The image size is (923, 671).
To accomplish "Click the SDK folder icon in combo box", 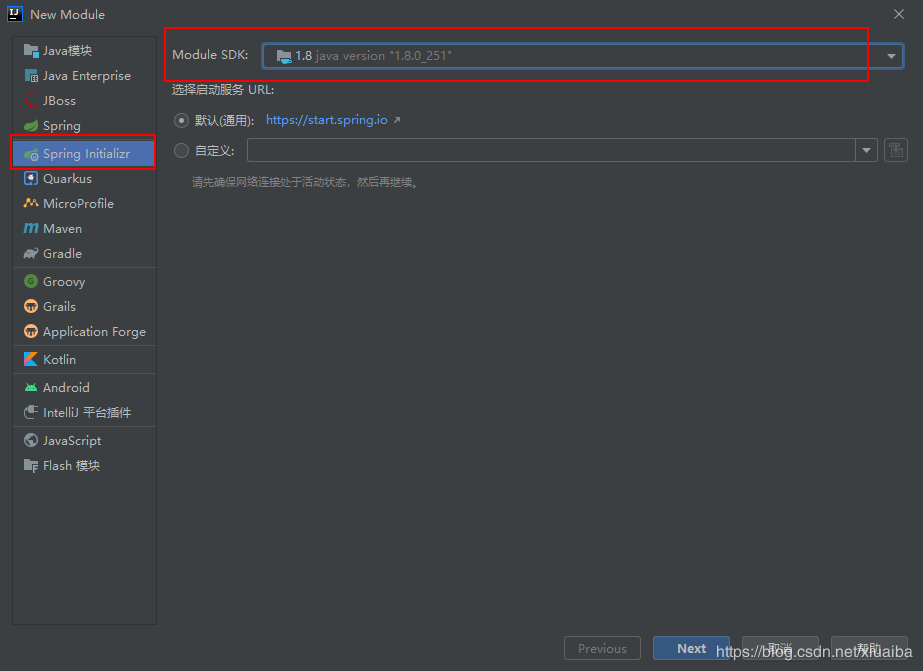I will pyautogui.click(x=284, y=57).
